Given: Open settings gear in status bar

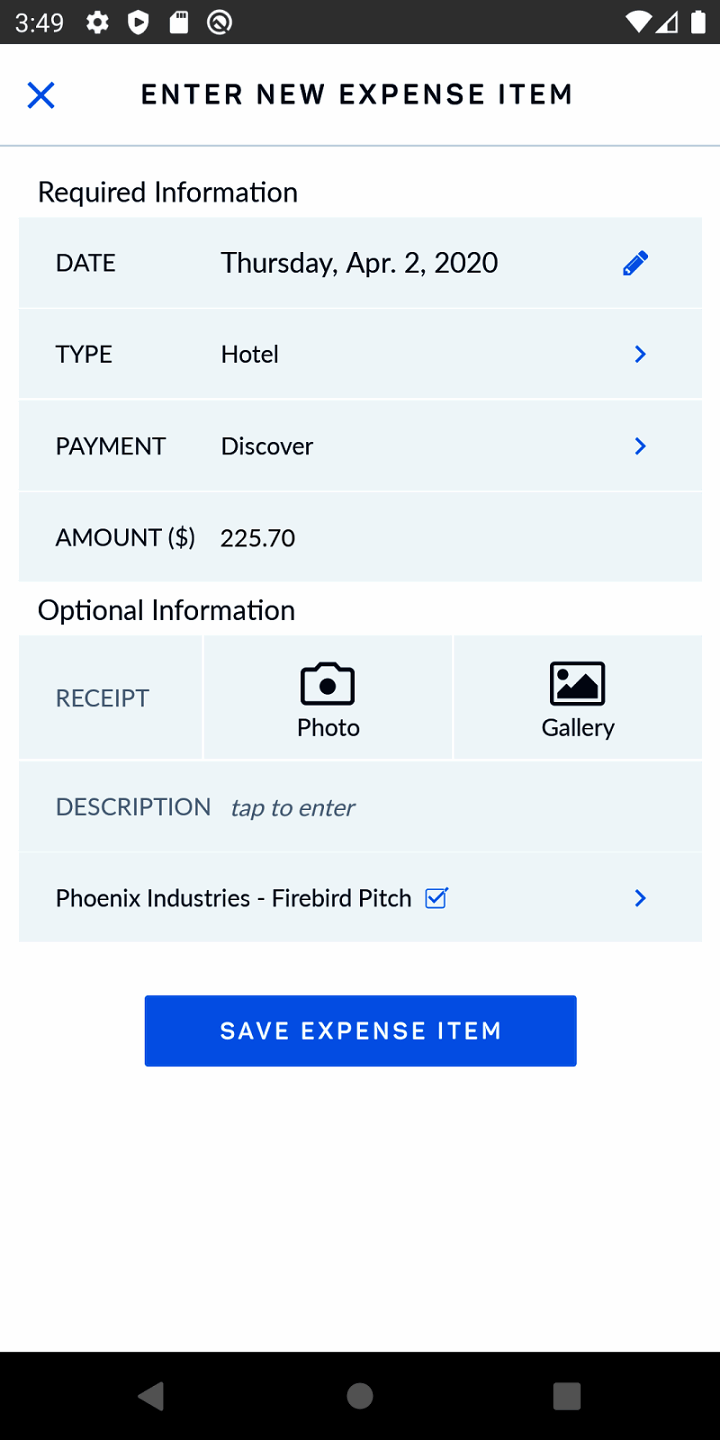Looking at the screenshot, I should point(97,22).
